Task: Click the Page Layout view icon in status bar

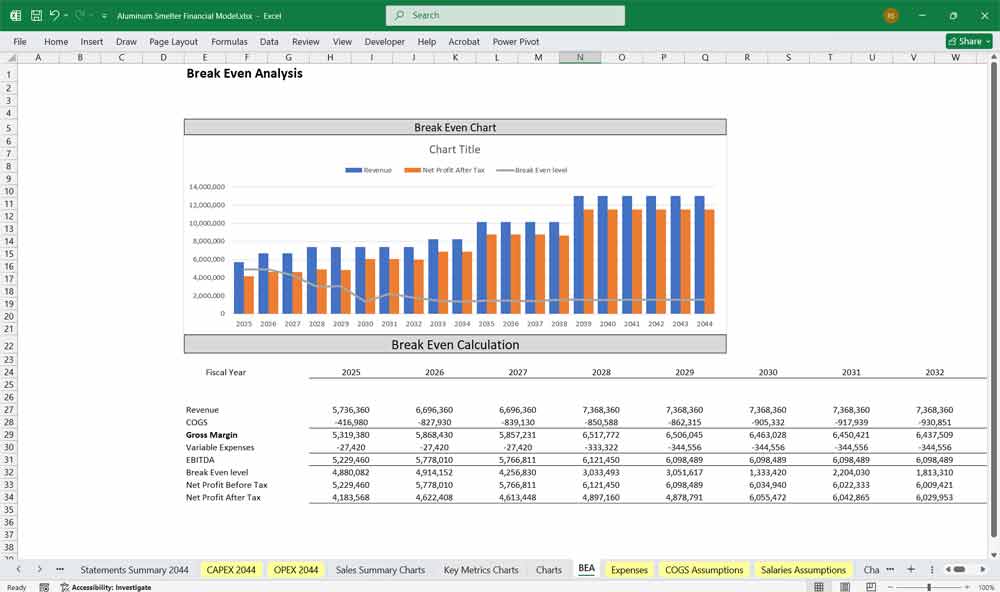Action: tap(845, 585)
